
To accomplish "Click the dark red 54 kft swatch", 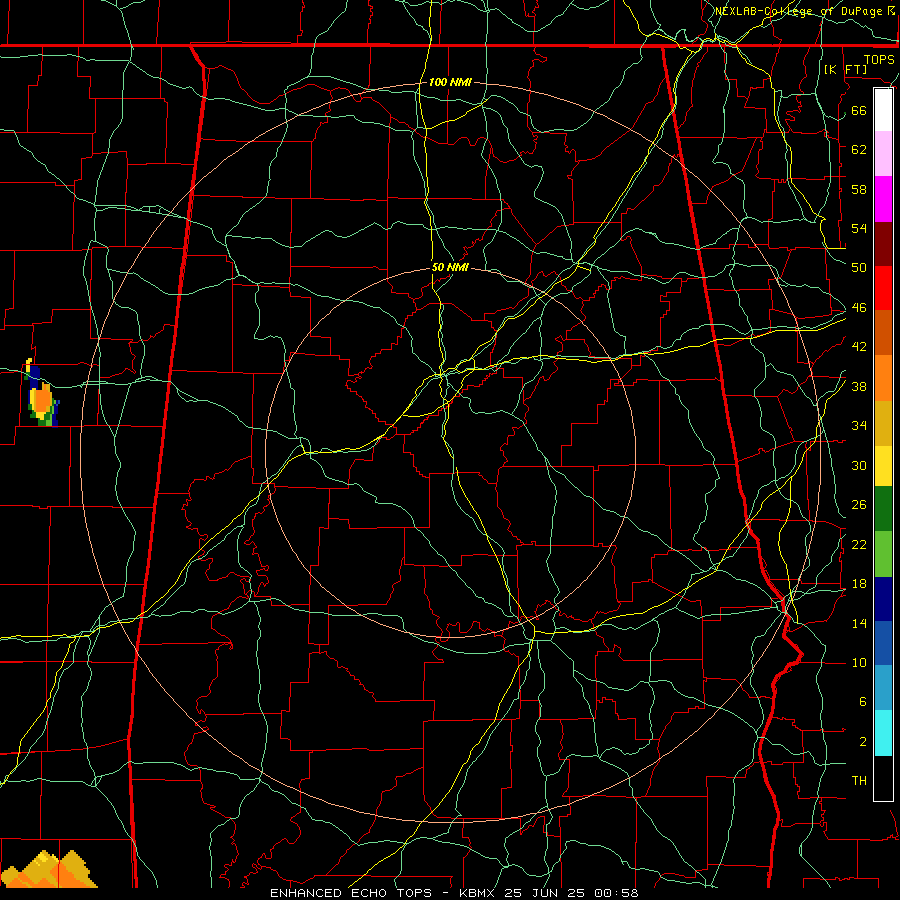I will 883,244.
